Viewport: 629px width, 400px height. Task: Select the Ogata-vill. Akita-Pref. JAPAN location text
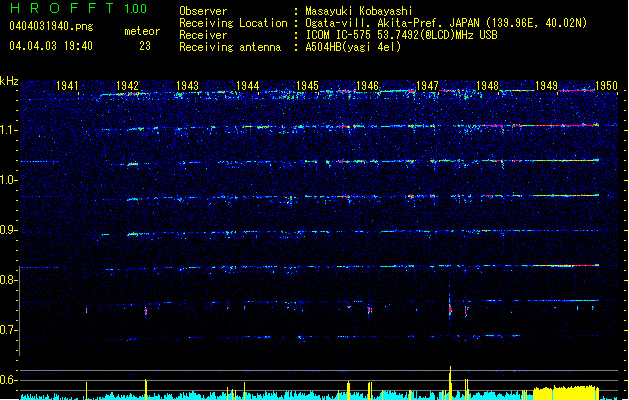[446, 23]
